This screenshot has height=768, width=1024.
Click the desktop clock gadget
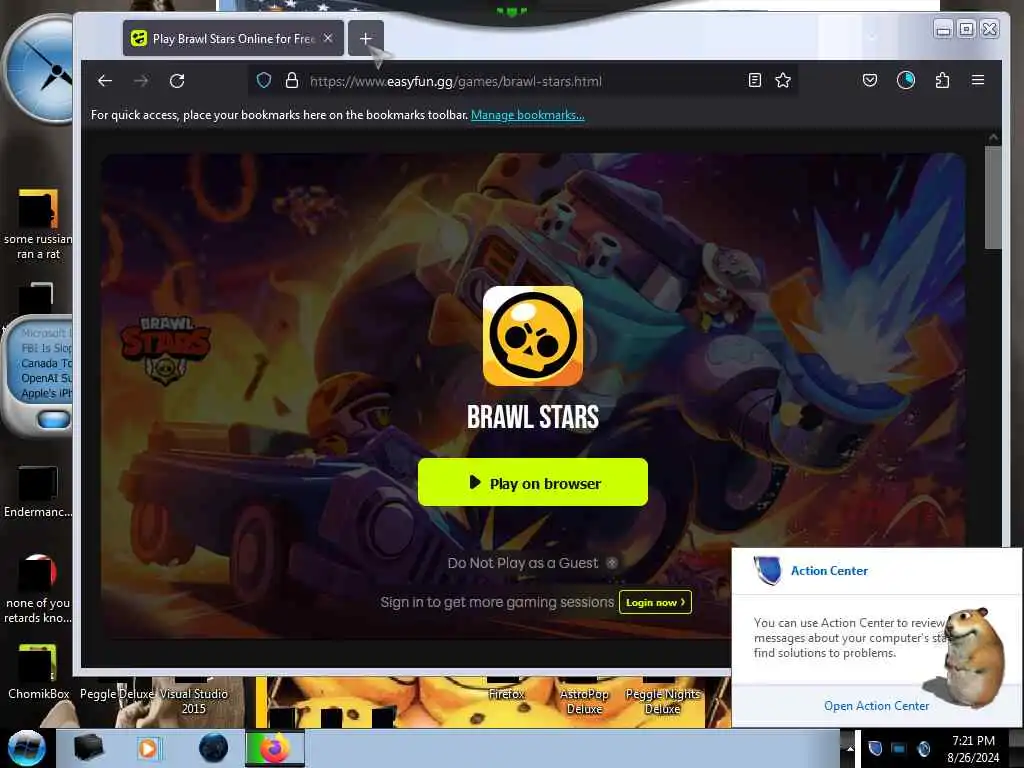click(40, 71)
